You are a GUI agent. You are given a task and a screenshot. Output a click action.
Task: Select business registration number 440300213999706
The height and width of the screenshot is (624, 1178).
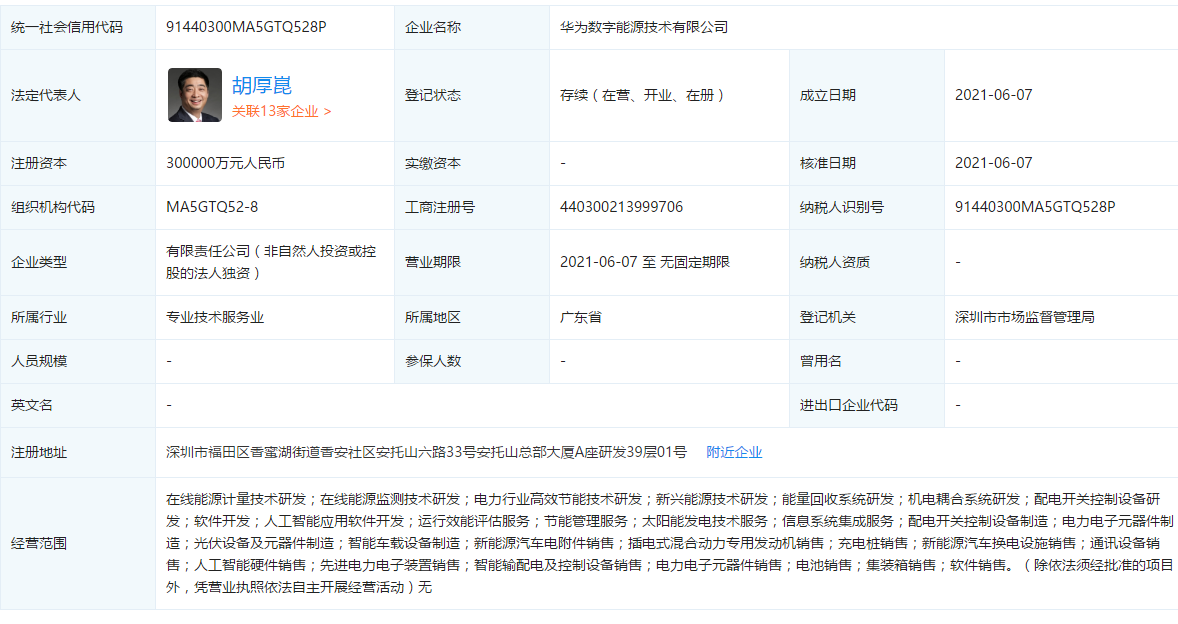[621, 207]
